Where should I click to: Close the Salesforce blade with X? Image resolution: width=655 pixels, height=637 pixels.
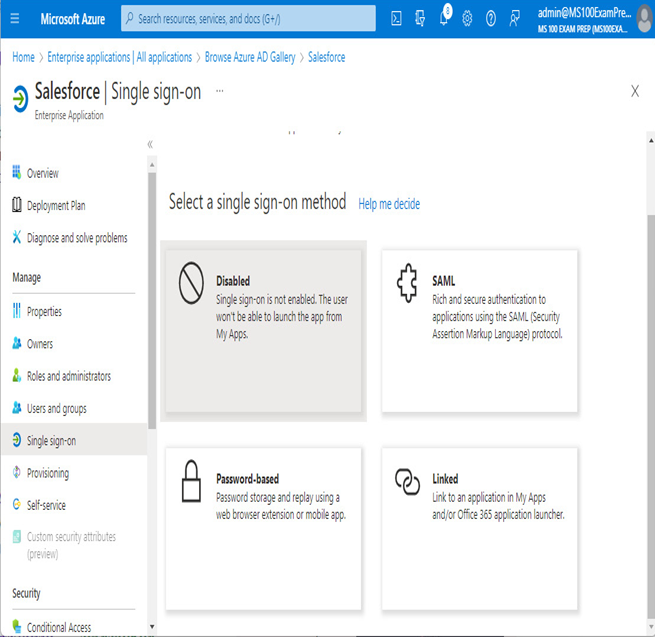point(635,91)
